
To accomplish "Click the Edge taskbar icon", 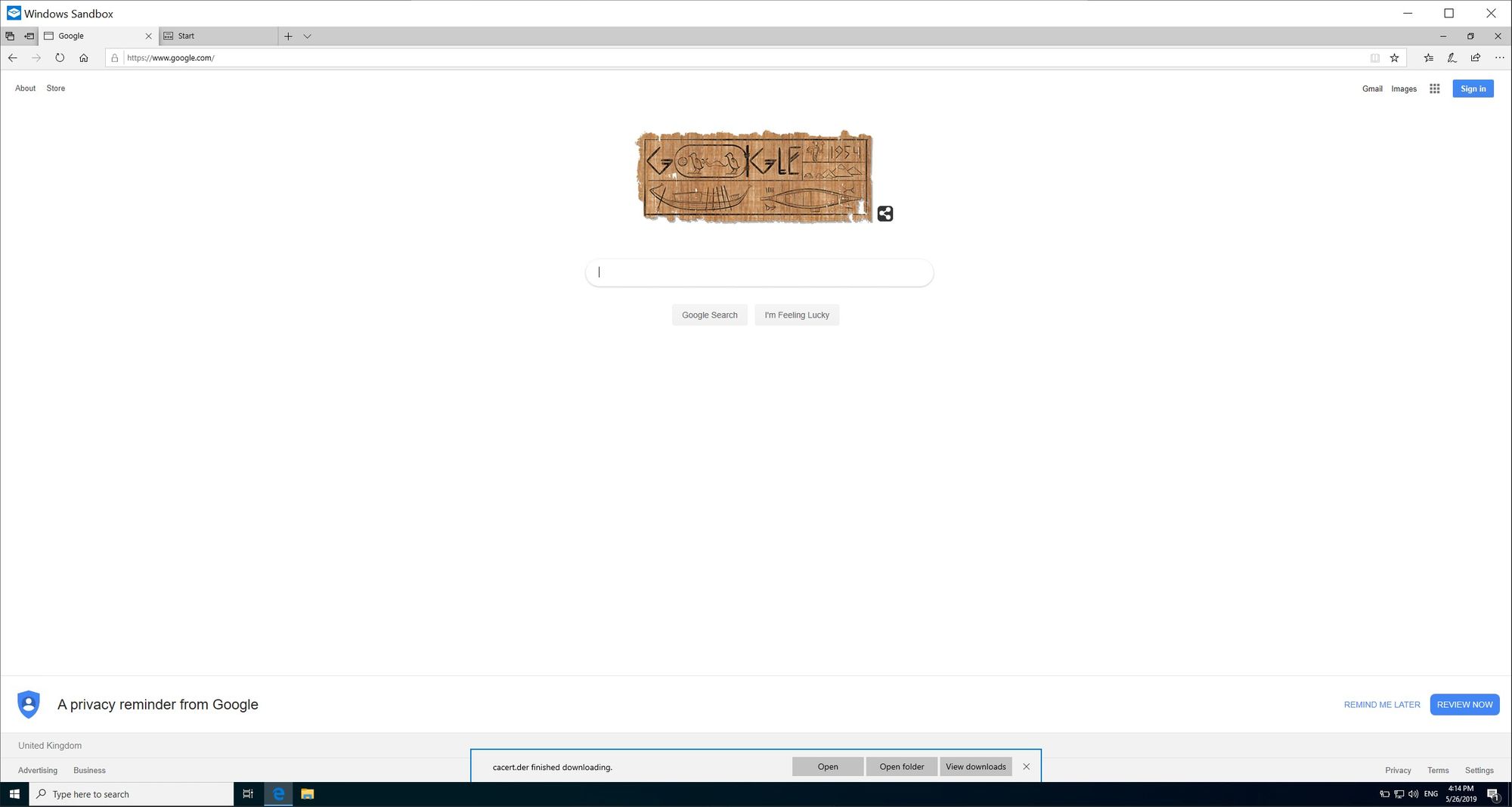I will coord(278,794).
